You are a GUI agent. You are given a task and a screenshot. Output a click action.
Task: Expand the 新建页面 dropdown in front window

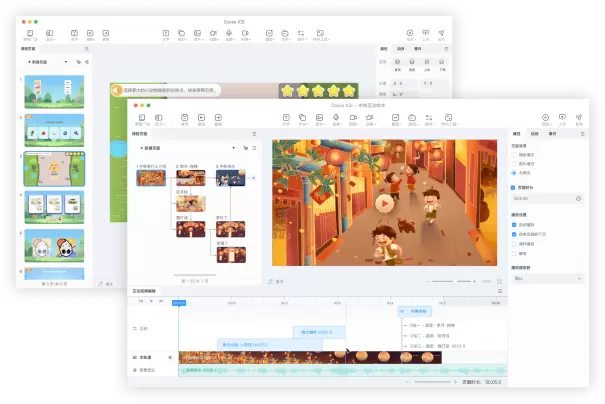click(162, 147)
